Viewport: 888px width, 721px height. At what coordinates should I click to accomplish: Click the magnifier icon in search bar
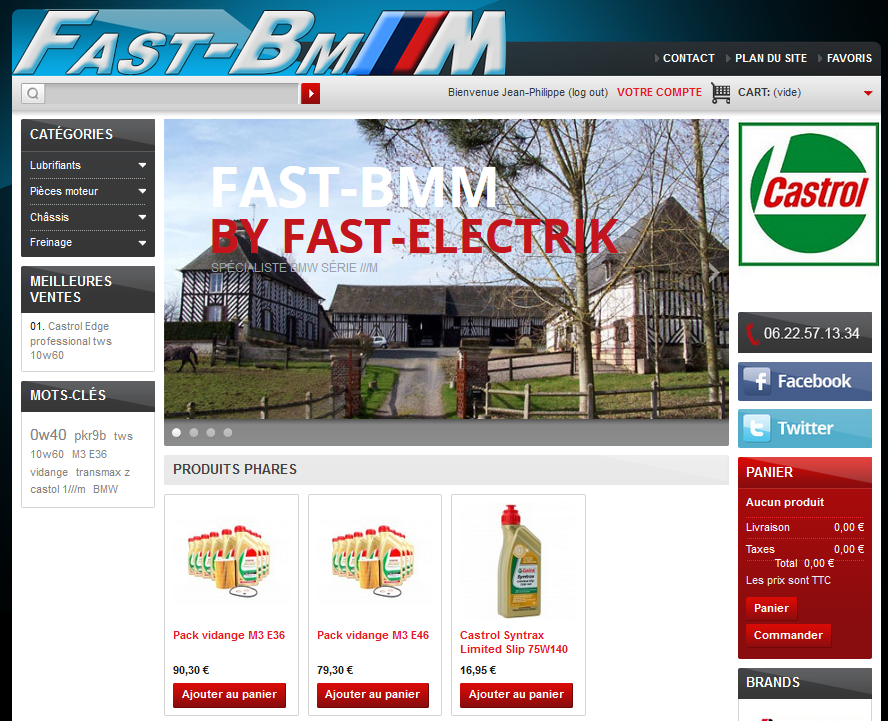click(x=33, y=93)
